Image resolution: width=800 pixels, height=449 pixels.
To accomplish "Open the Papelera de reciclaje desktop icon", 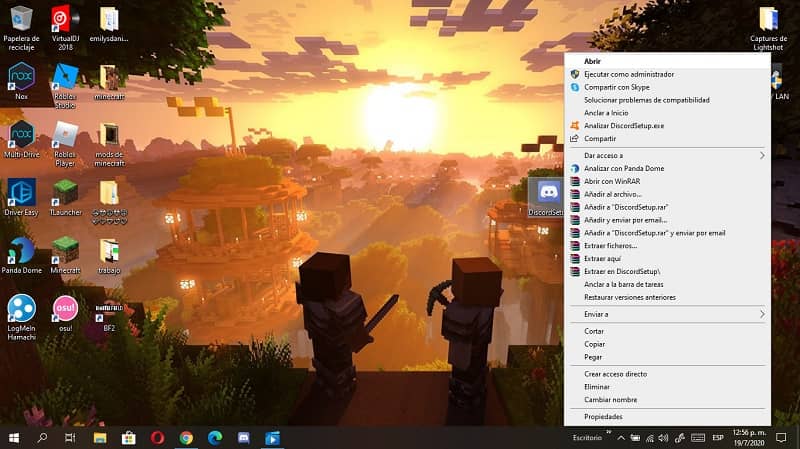I will point(21,28).
